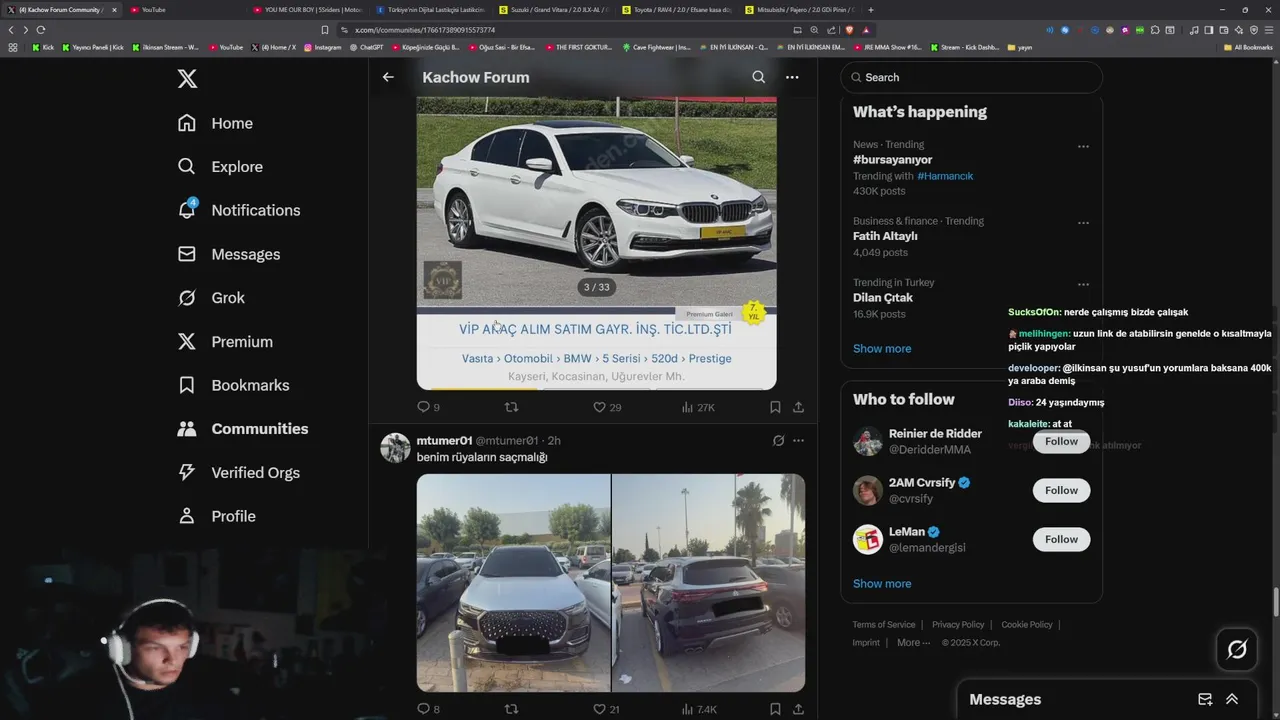This screenshot has height=720, width=1280.
Task: View analytics of 27K views post
Action: pos(698,407)
